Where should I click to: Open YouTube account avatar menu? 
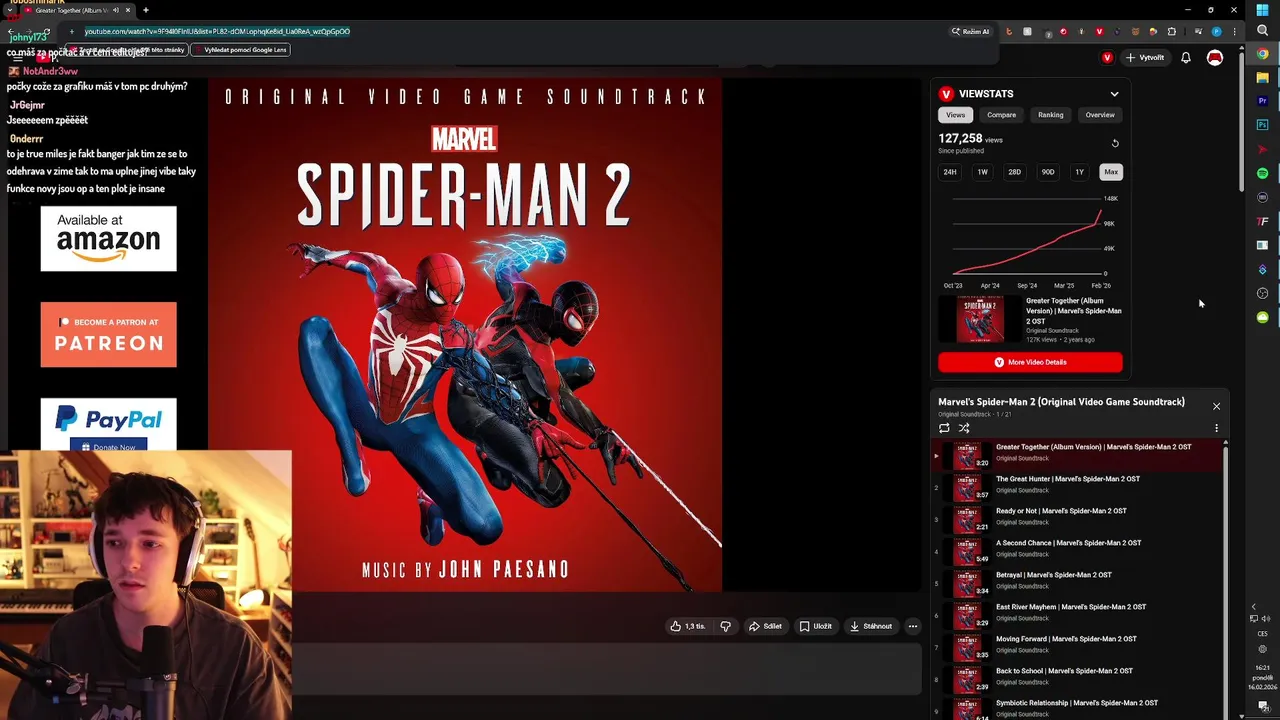point(1215,58)
